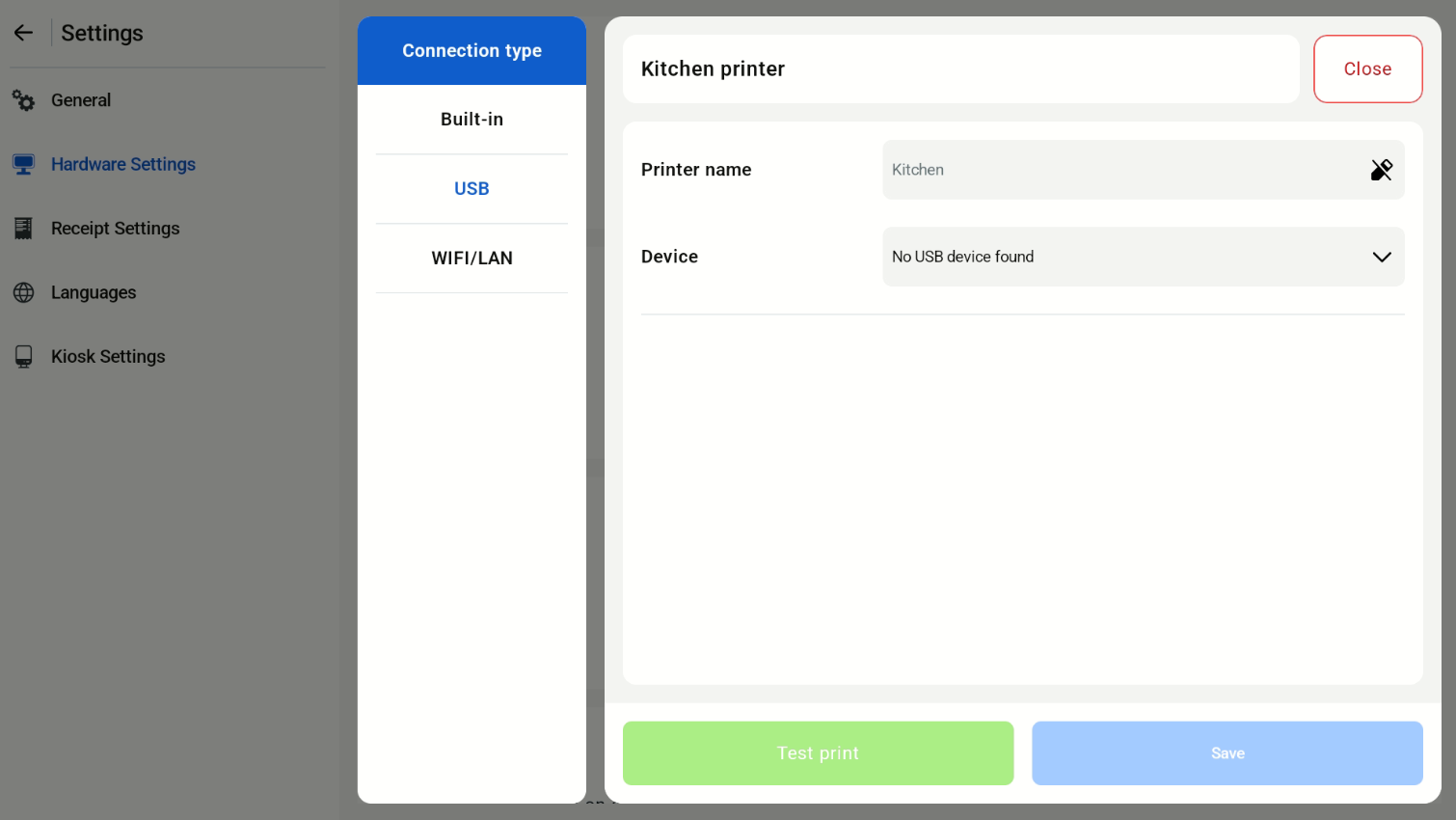Screen dimensions: 1456x820
Task: Click the General gears icon
Action: 23,100
